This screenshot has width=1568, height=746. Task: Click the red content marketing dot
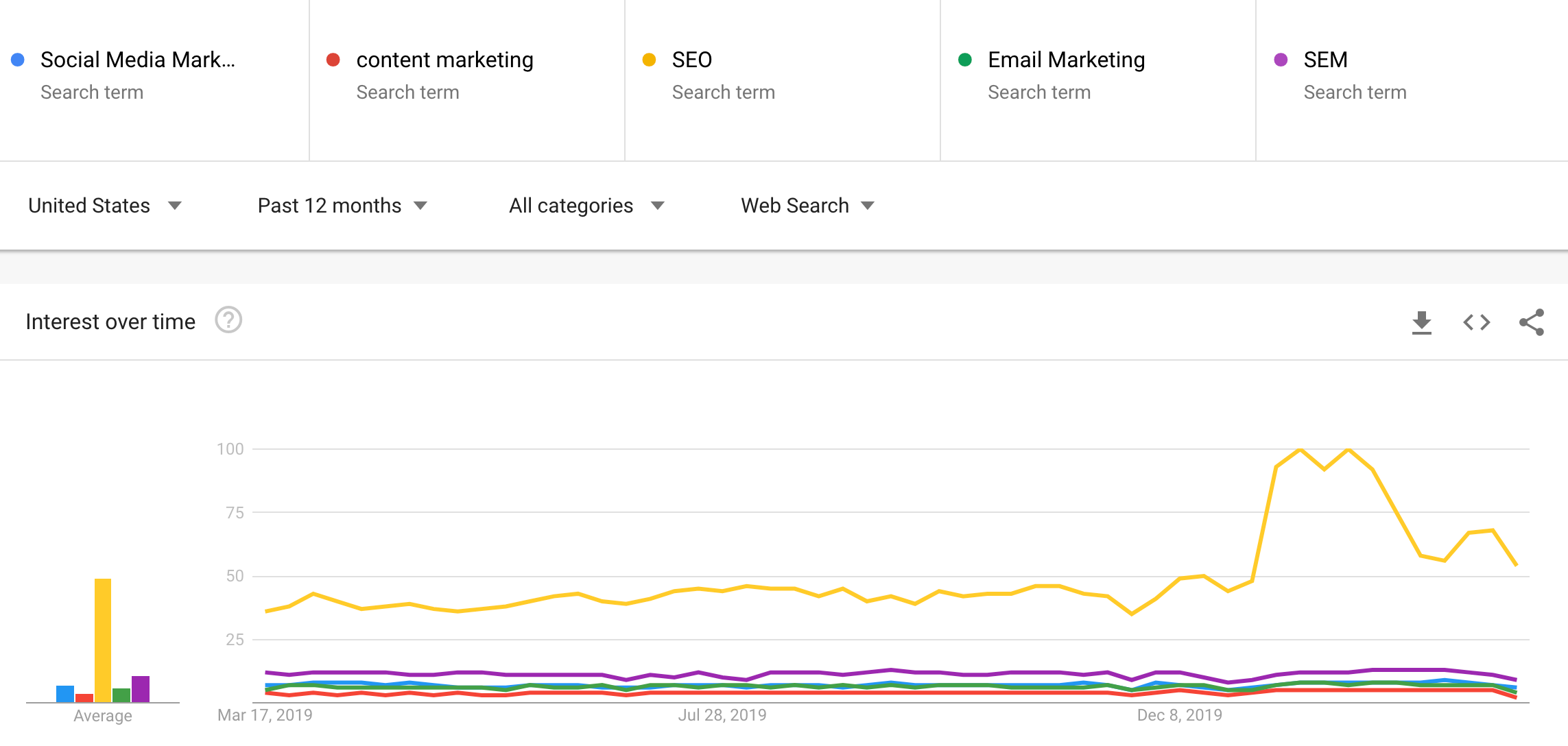tap(333, 60)
